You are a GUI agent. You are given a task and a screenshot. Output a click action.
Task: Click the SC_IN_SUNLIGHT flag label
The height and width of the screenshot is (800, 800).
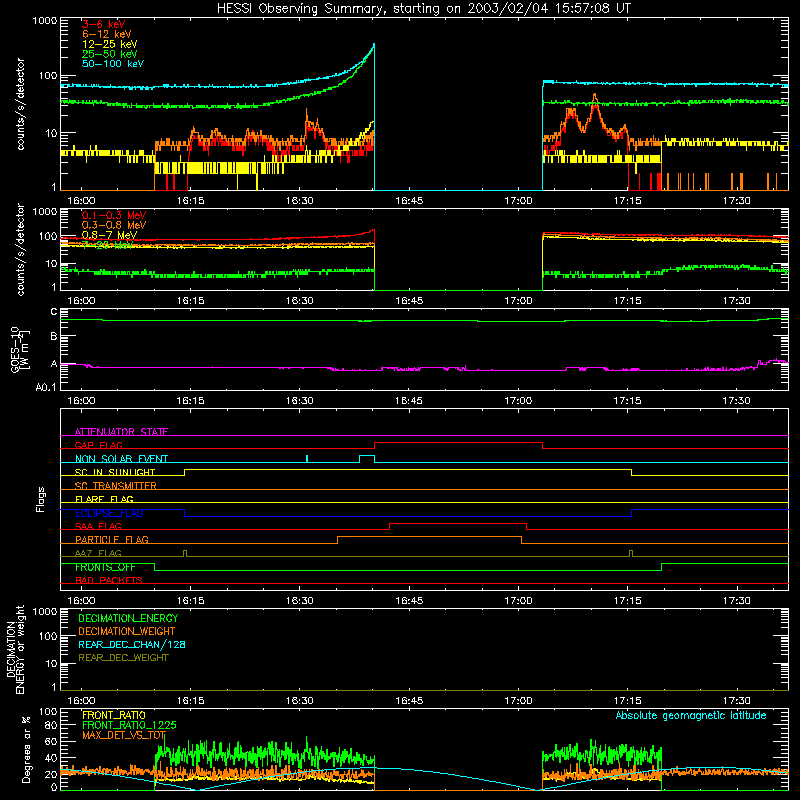coord(115,472)
